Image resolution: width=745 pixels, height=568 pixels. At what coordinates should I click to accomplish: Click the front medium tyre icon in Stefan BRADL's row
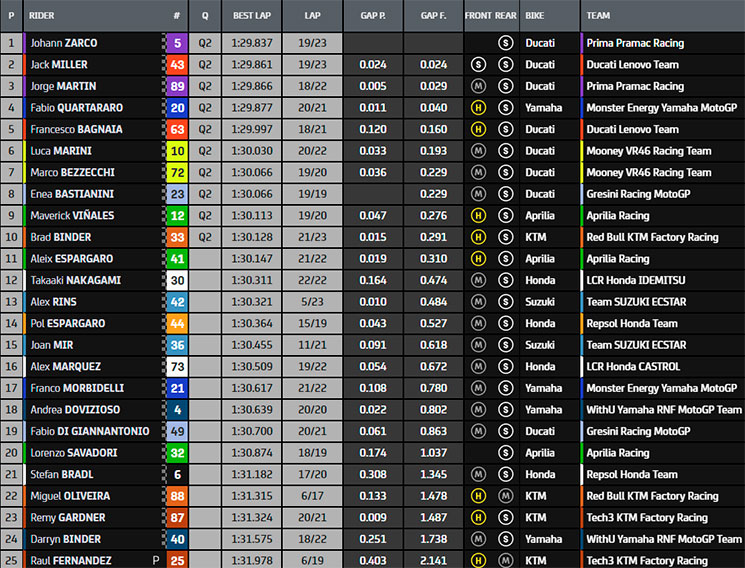[478, 474]
